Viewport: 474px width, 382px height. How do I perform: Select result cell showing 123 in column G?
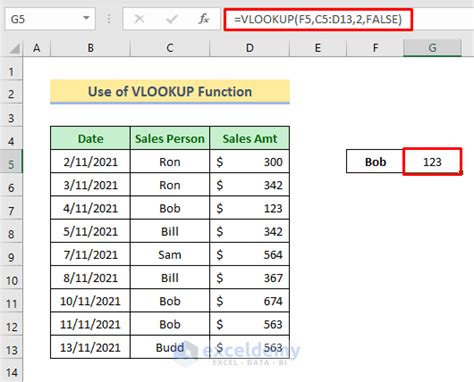coord(432,162)
